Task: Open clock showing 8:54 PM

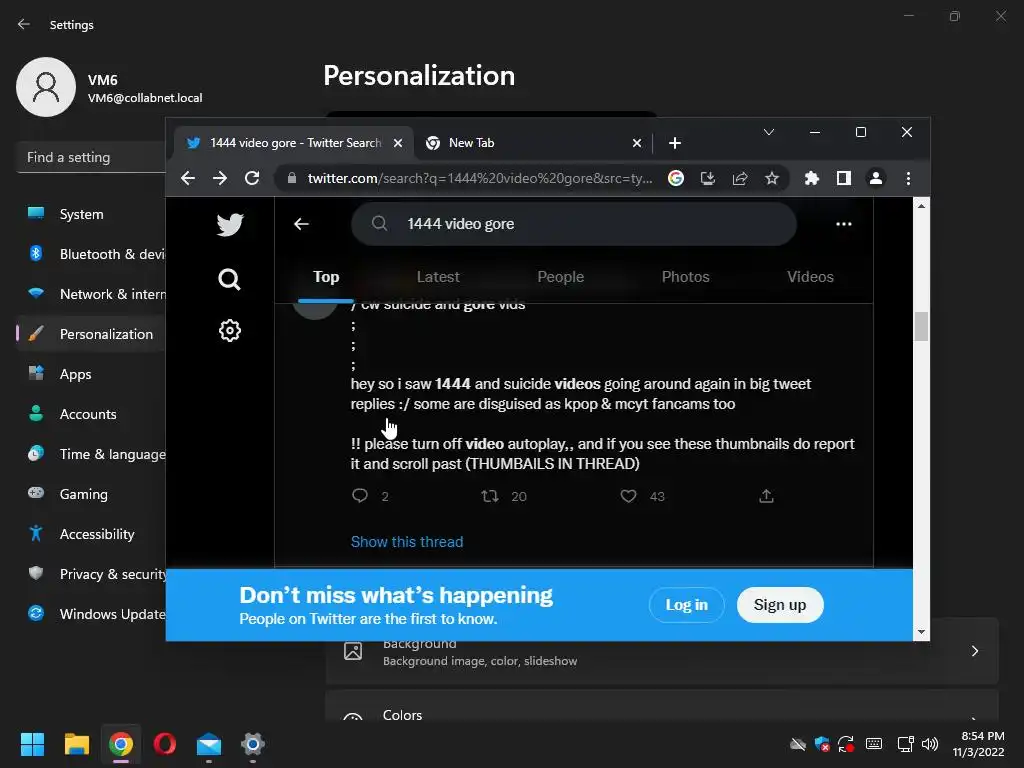Action: click(978, 744)
